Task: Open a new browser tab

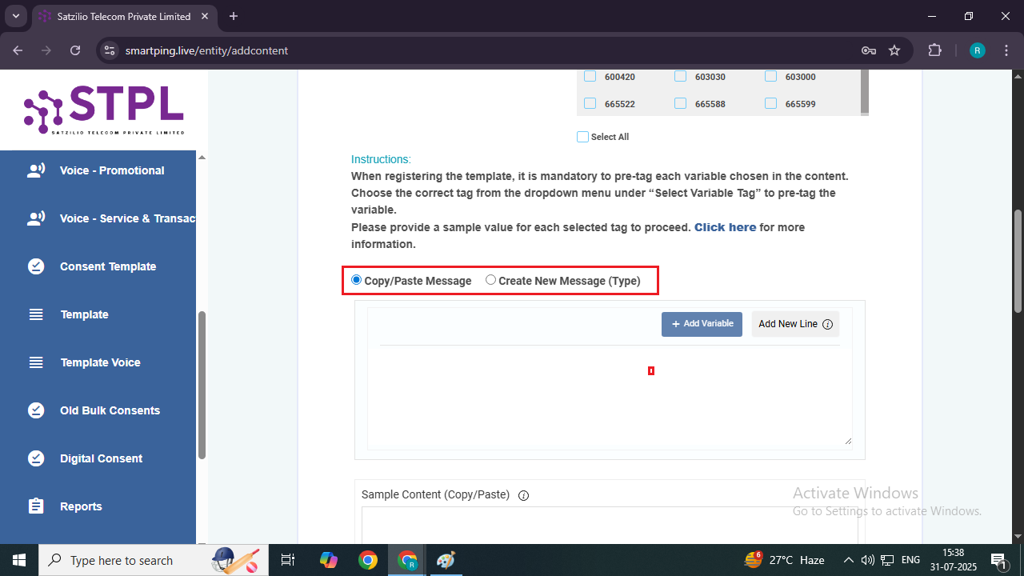Action: point(233,16)
